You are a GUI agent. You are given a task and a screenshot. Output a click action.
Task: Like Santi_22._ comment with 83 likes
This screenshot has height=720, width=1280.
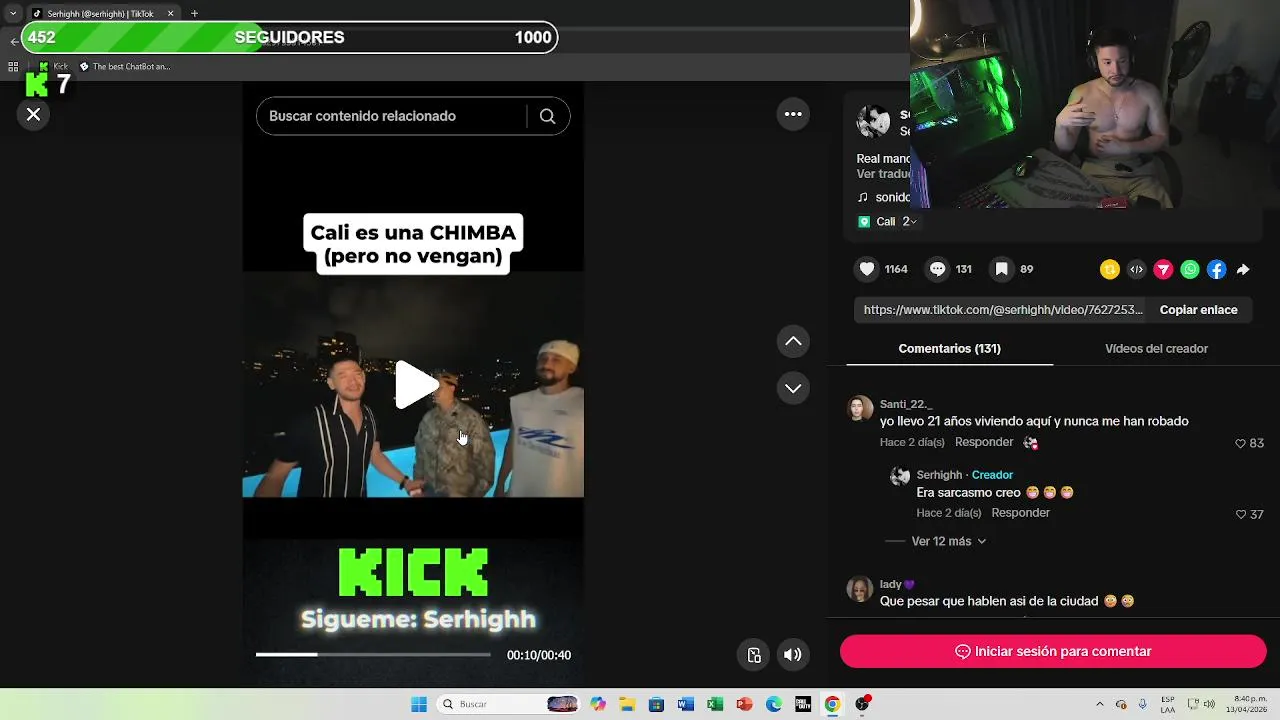click(1241, 443)
